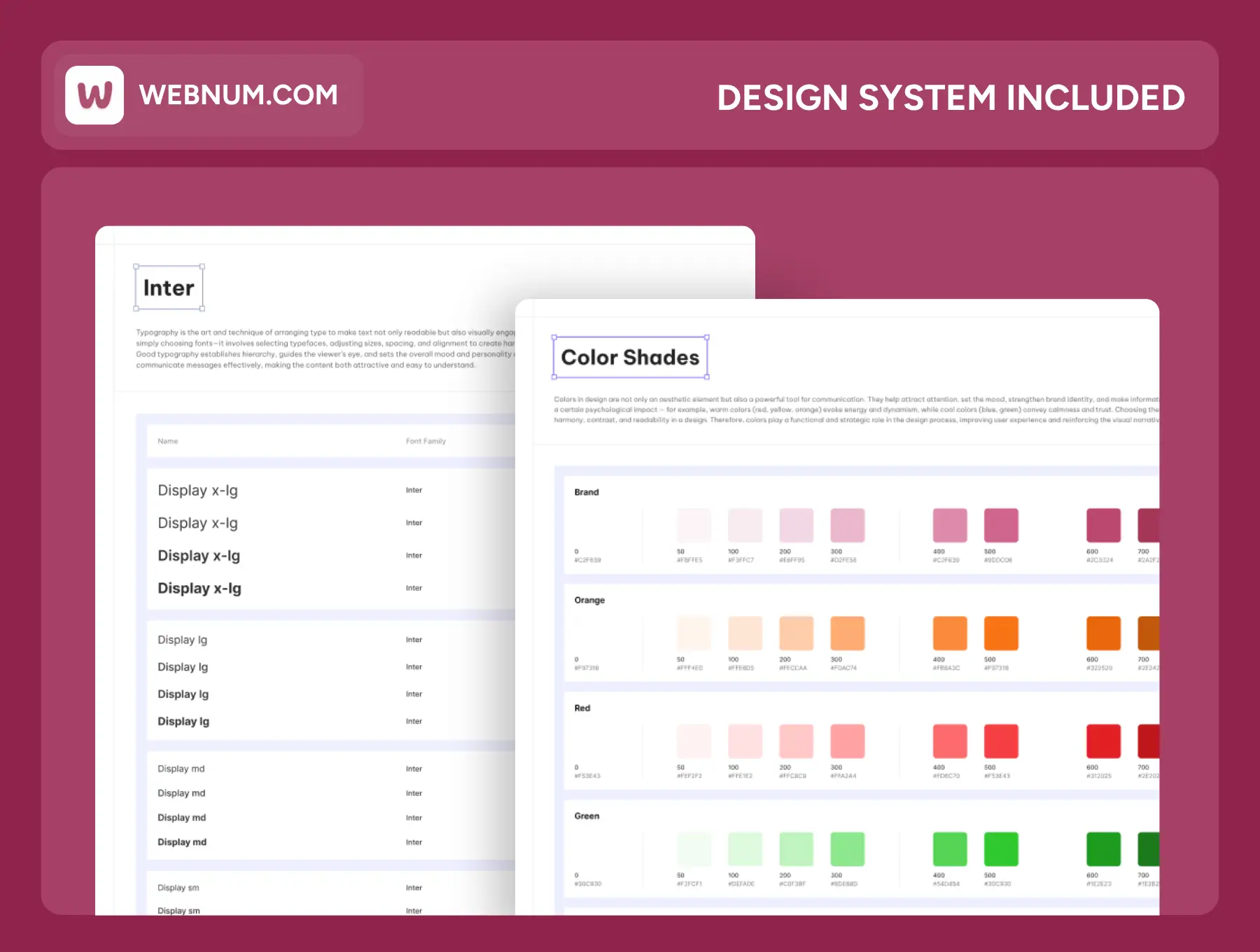Image resolution: width=1260 pixels, height=952 pixels.
Task: Pick the Green 500 color swatch
Action: (1000, 849)
